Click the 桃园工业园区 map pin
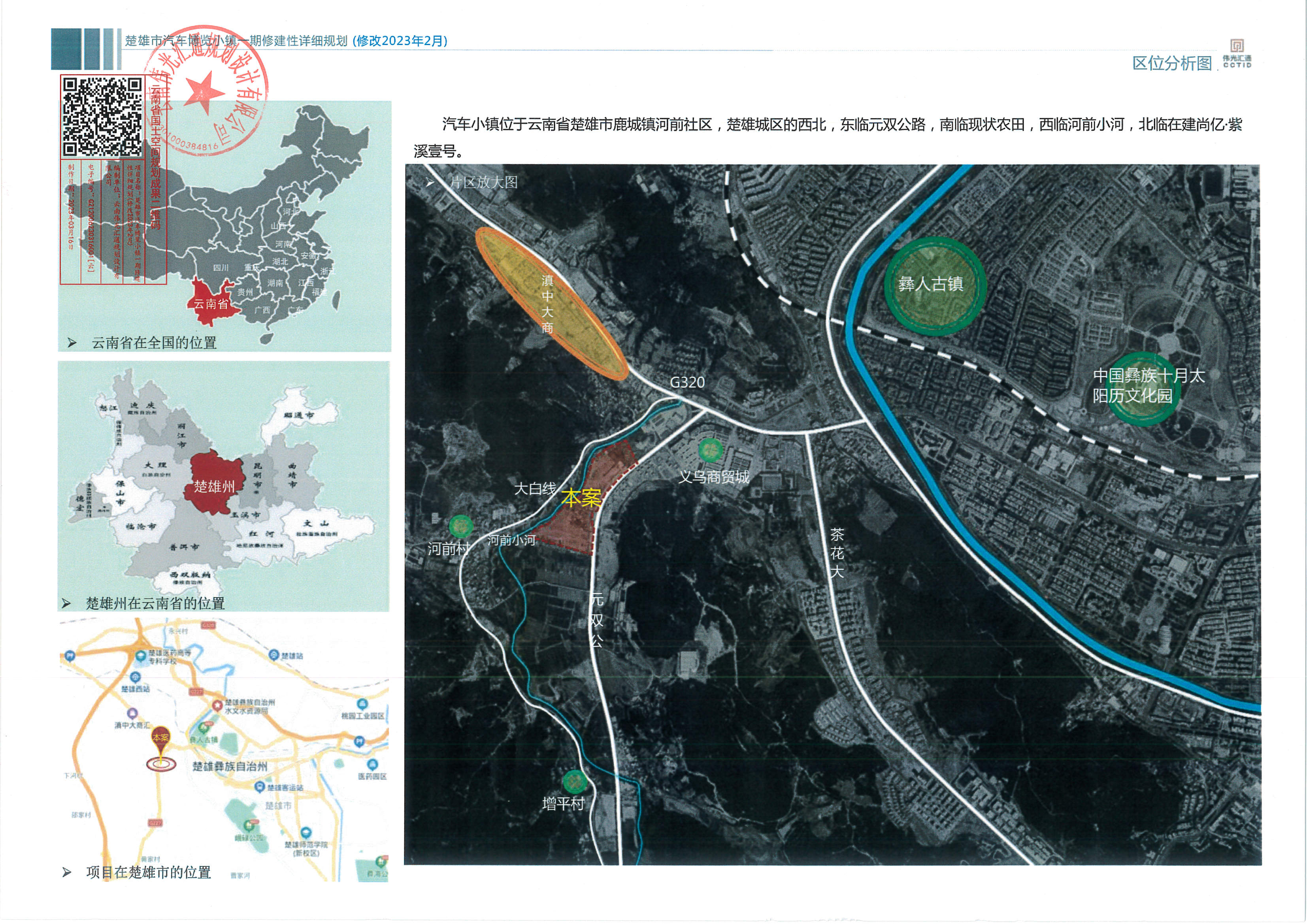 tap(362, 704)
